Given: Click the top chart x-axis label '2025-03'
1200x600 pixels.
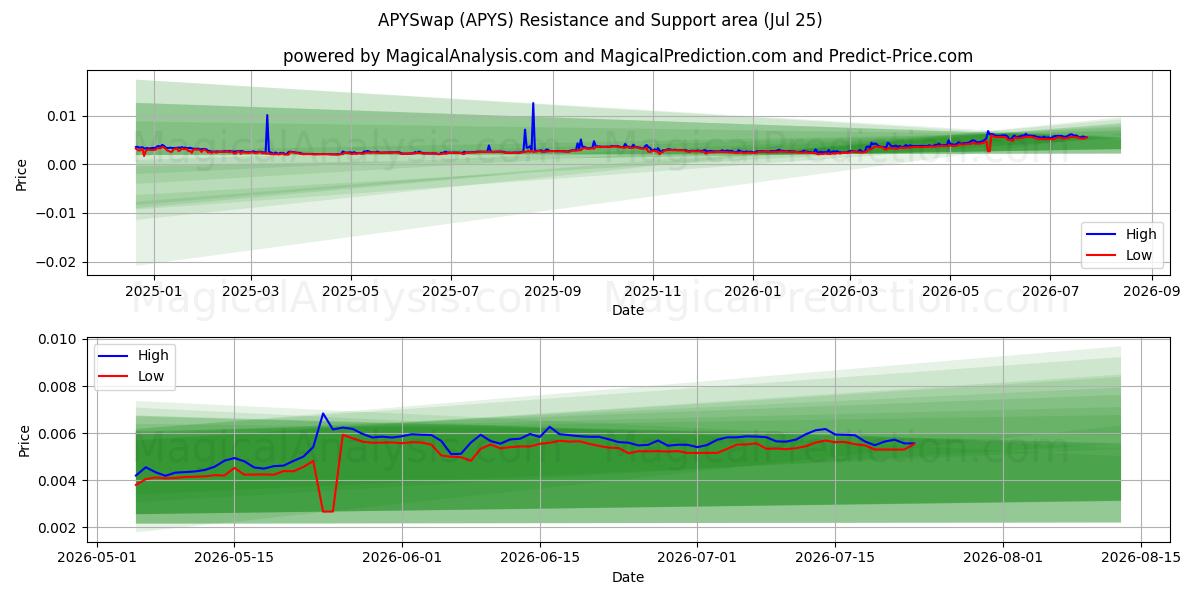Looking at the screenshot, I should coord(250,291).
